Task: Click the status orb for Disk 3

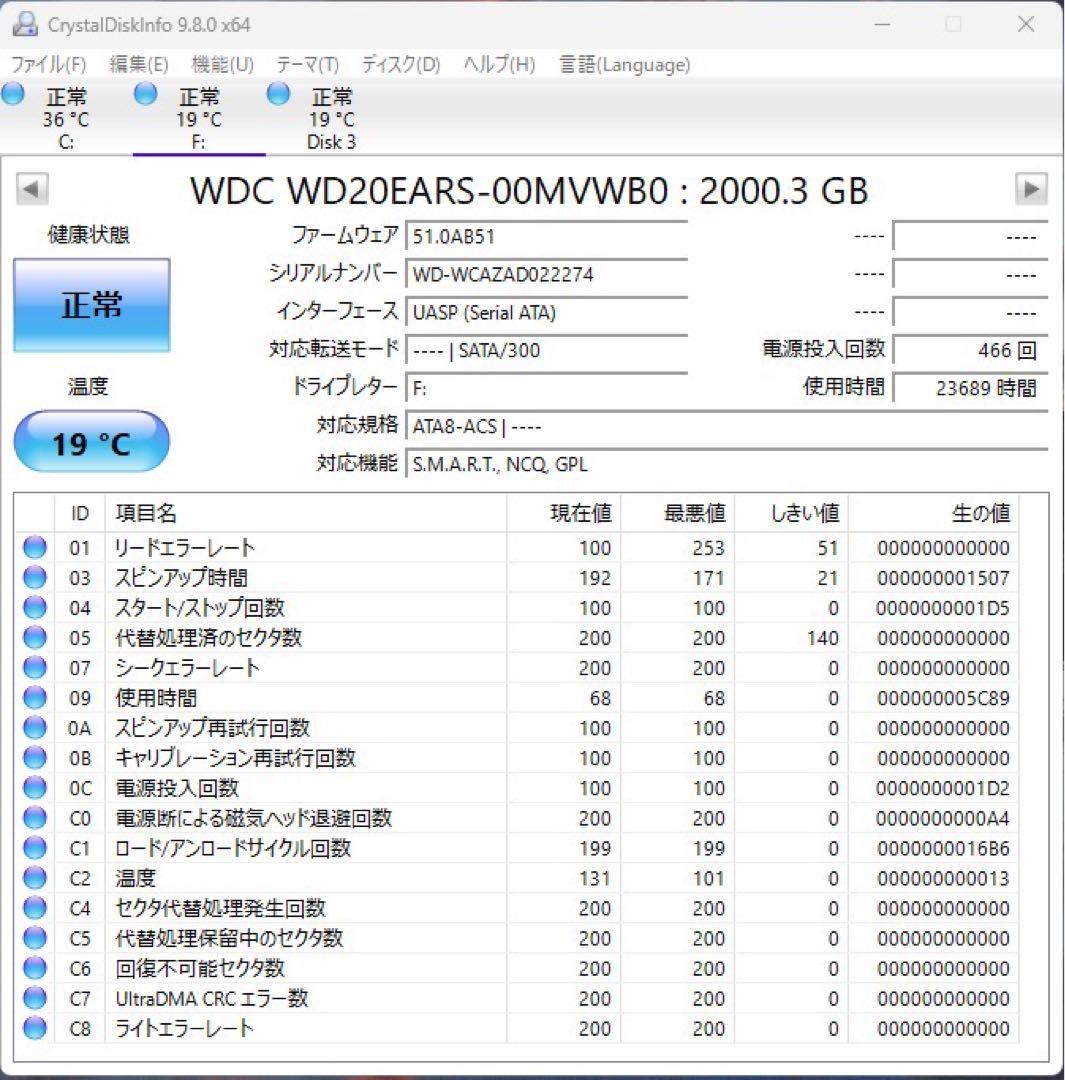Action: 278,94
